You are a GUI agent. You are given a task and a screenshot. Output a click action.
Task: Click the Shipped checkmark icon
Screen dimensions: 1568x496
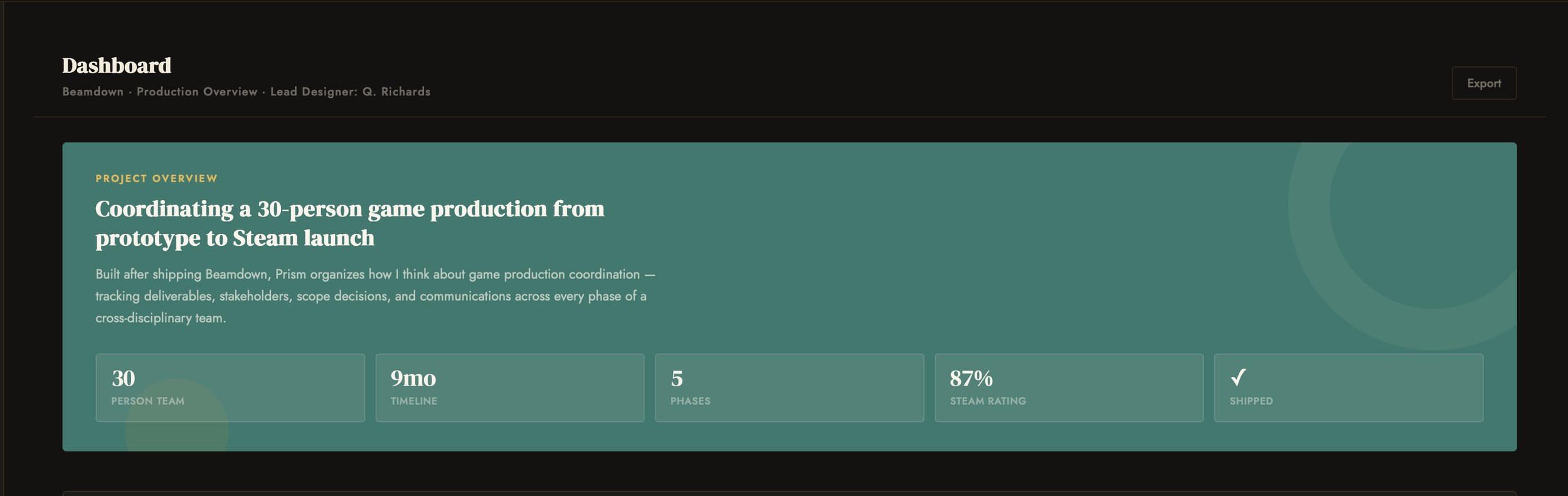pyautogui.click(x=1238, y=377)
